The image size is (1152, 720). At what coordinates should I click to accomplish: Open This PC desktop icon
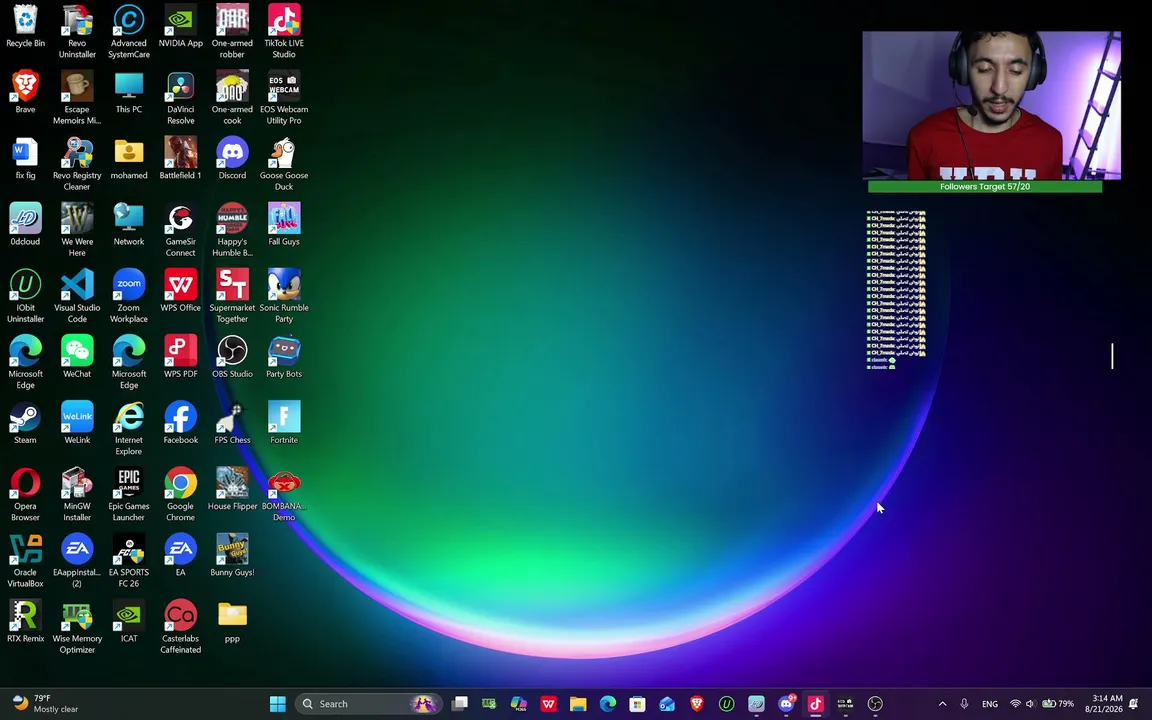129,93
